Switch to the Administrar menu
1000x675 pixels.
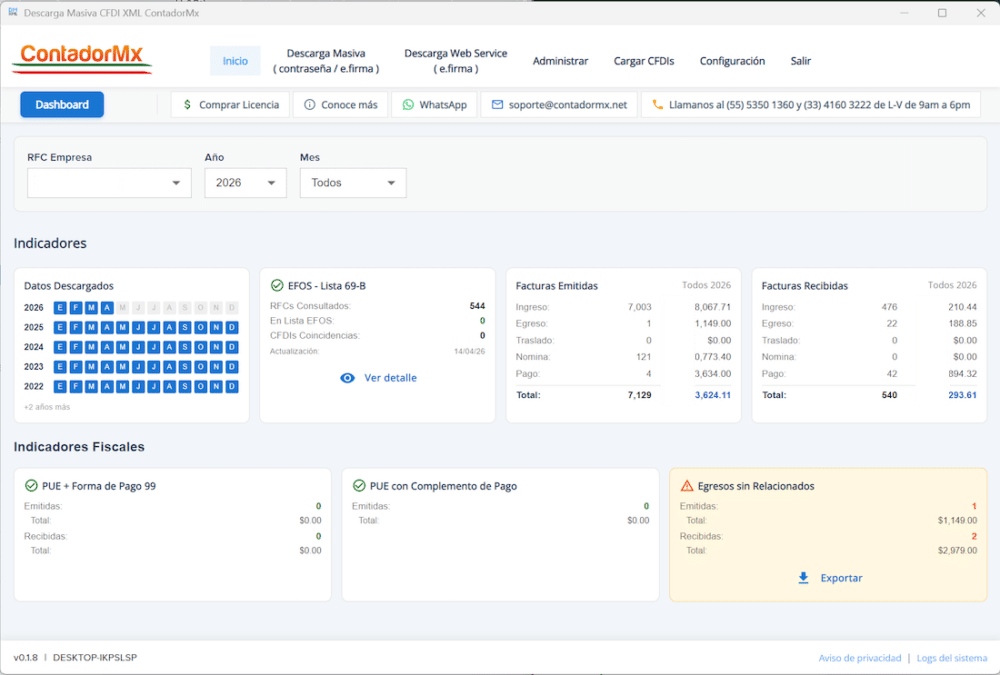(561, 61)
